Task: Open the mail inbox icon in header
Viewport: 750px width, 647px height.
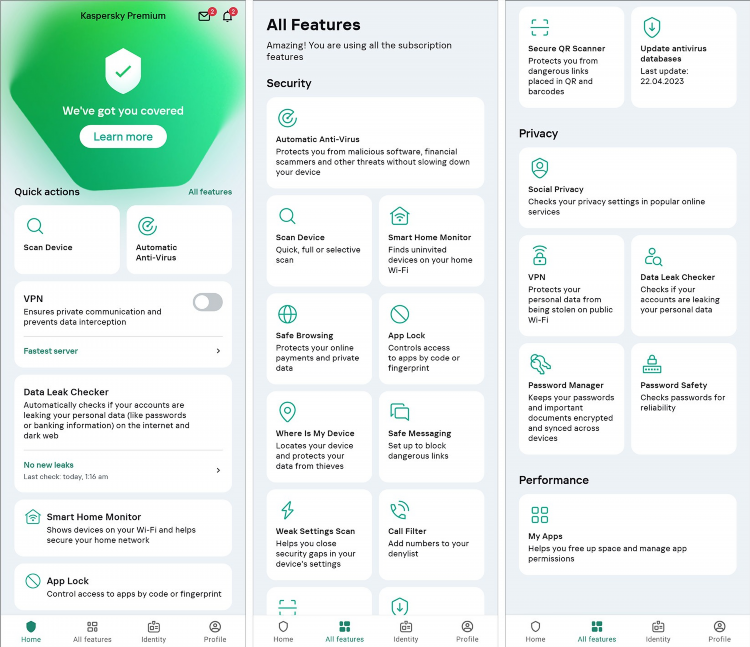Action: 205,16
